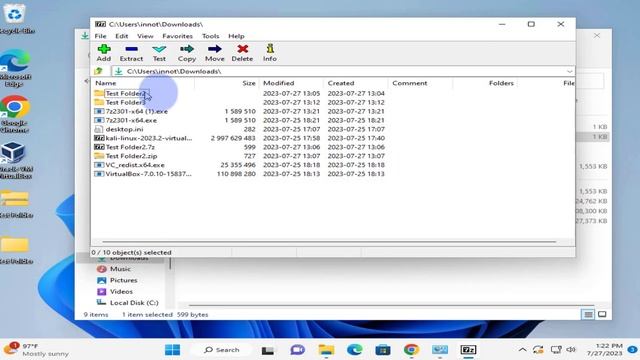Open the Edit menu

pyautogui.click(x=122, y=36)
